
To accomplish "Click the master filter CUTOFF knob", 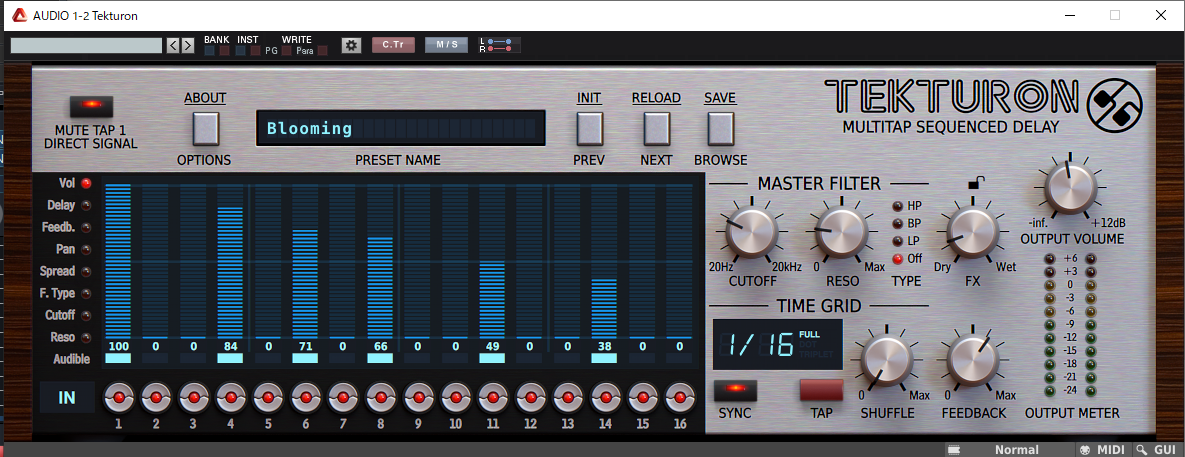I will point(751,233).
